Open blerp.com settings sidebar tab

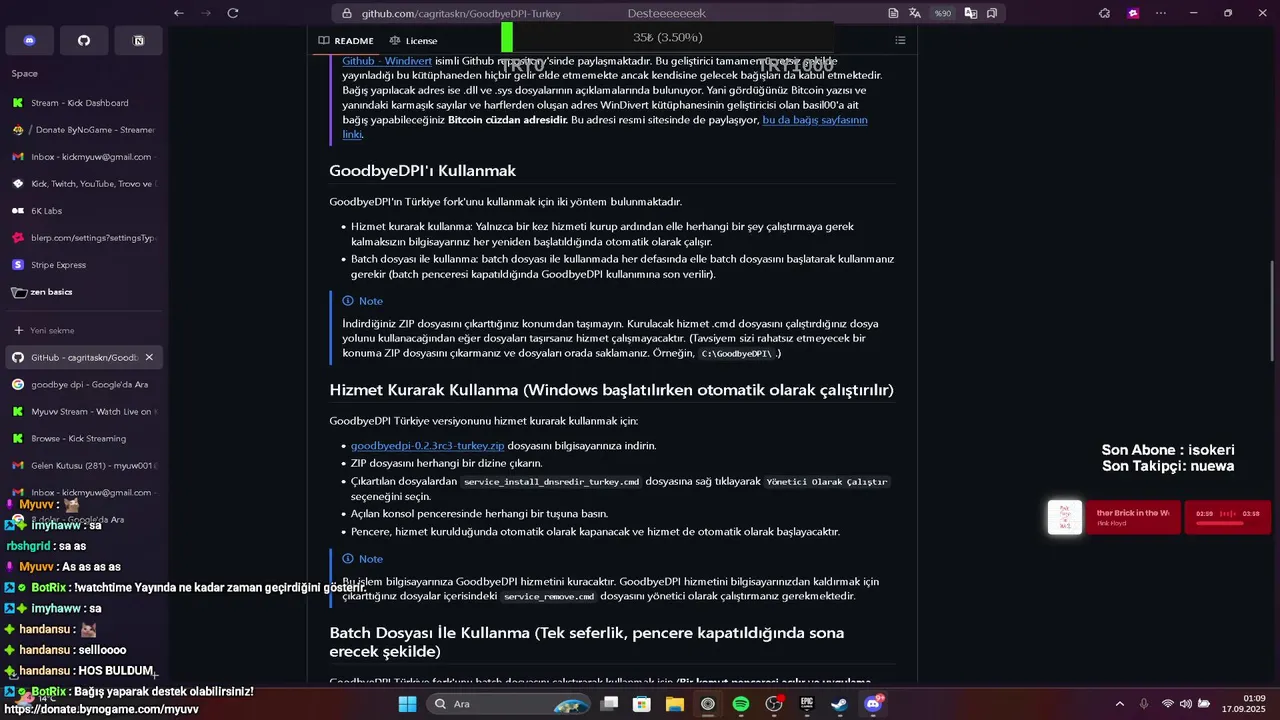84,238
